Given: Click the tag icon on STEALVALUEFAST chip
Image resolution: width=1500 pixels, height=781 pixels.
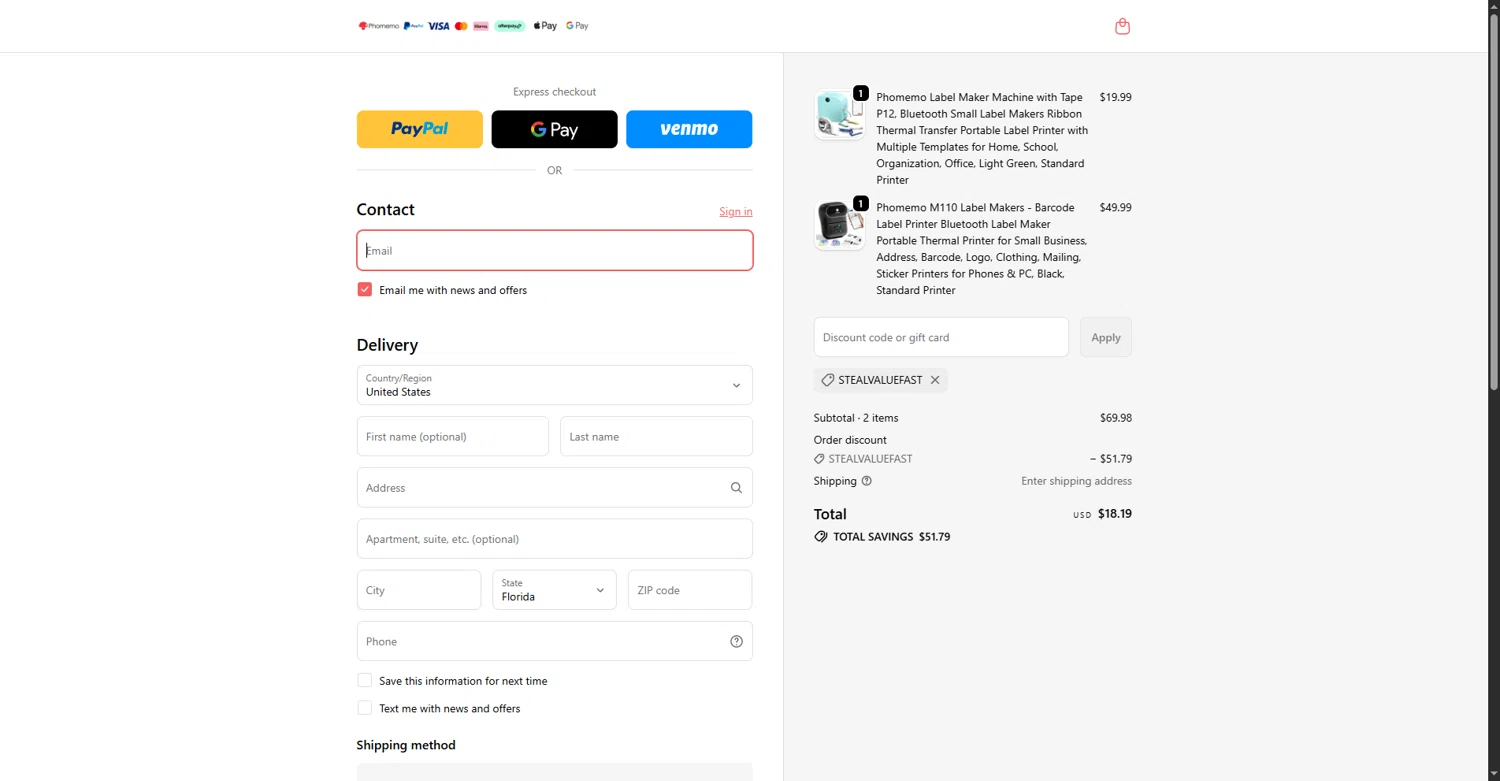Looking at the screenshot, I should pyautogui.click(x=827, y=380).
